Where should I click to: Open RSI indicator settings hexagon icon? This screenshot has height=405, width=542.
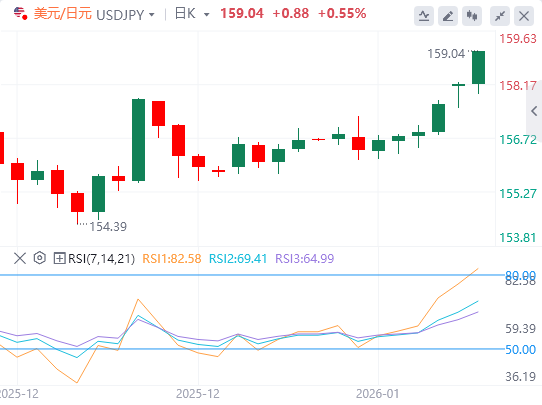40,258
